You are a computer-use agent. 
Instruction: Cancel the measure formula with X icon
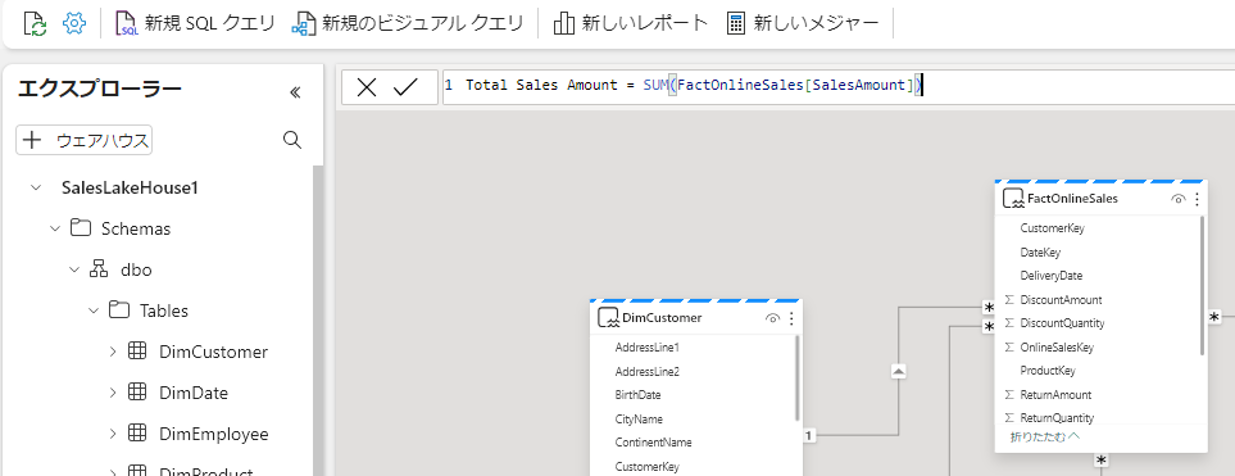[x=367, y=87]
